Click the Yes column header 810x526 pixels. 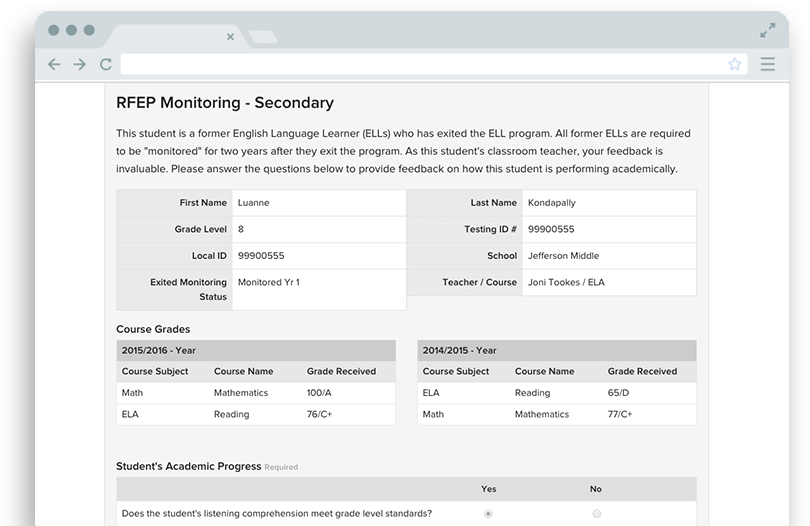point(489,489)
